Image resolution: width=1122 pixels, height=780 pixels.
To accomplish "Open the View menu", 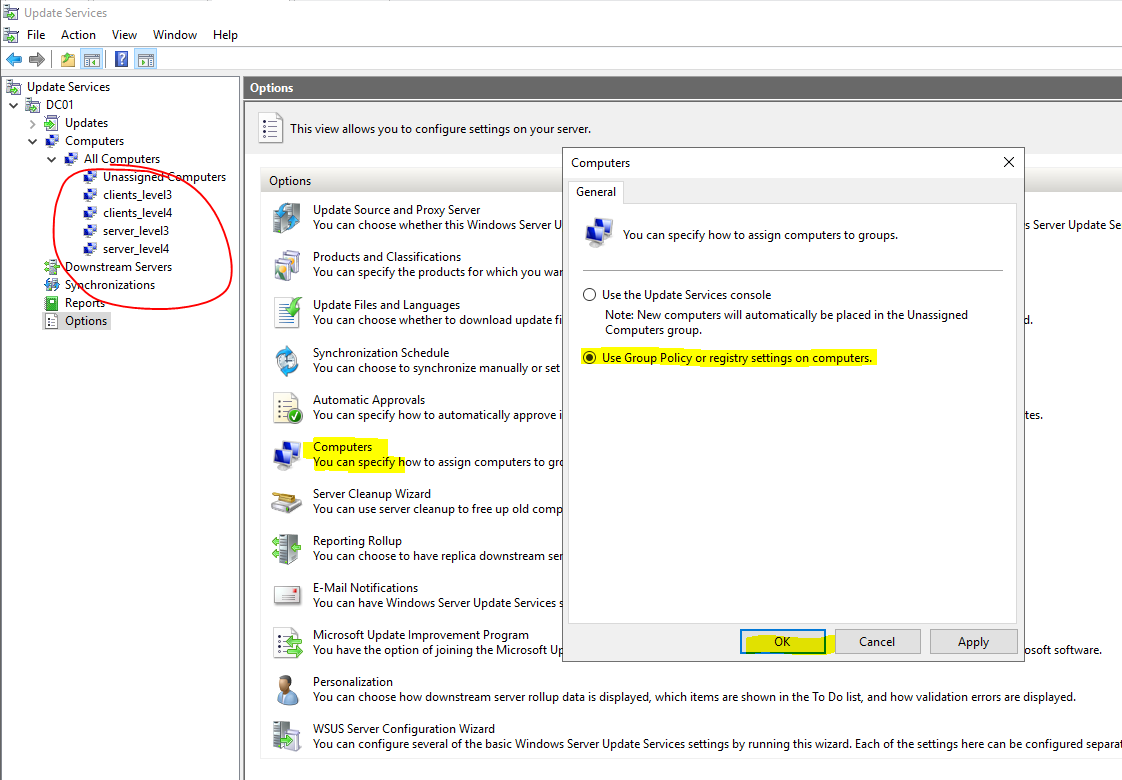I will tap(124, 34).
